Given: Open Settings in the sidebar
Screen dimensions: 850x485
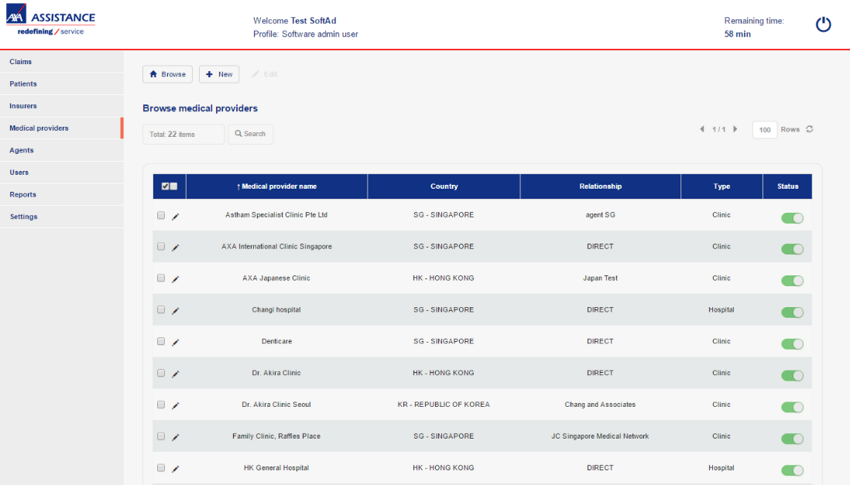Looking at the screenshot, I should coord(61,217).
